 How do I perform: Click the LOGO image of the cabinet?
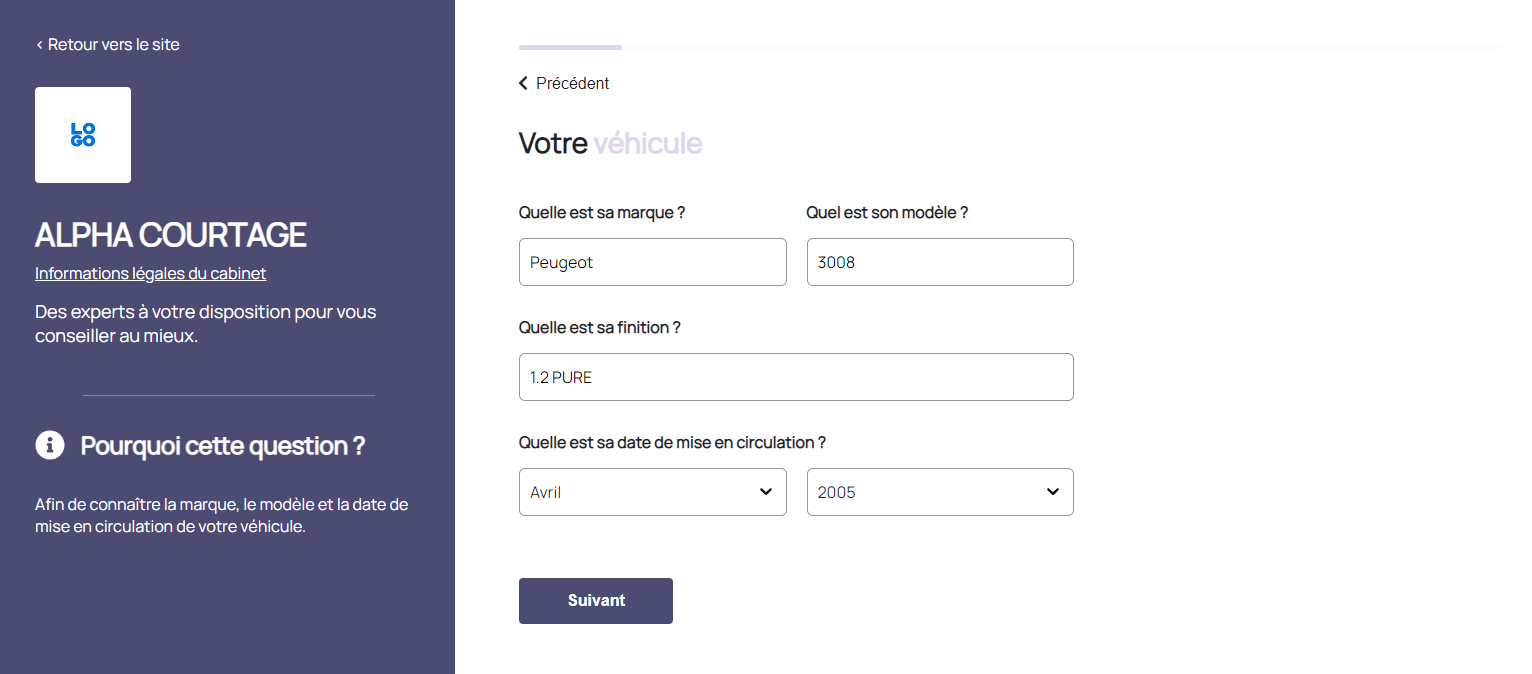coord(83,135)
